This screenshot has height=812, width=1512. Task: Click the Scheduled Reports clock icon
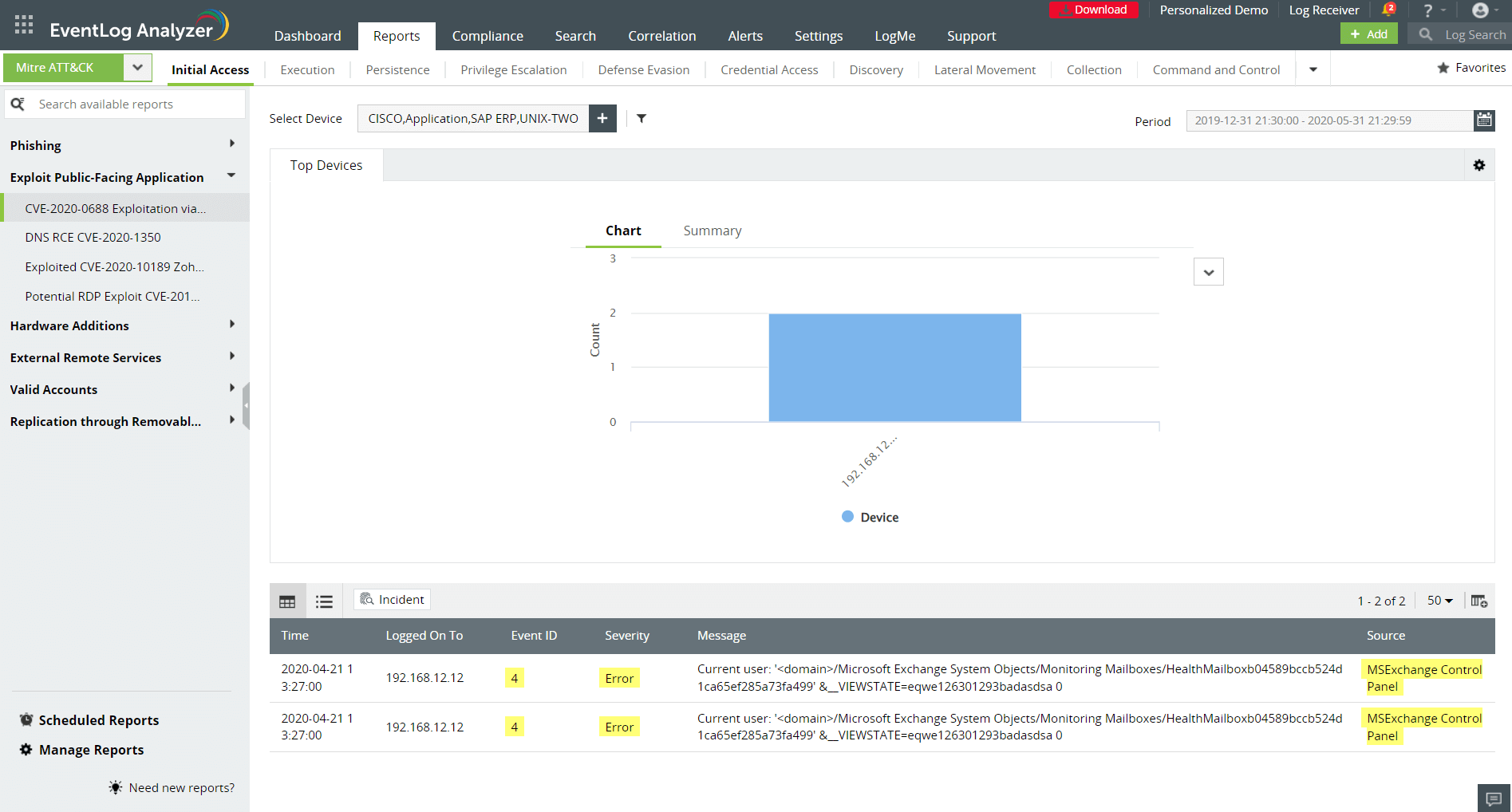pyautogui.click(x=26, y=719)
